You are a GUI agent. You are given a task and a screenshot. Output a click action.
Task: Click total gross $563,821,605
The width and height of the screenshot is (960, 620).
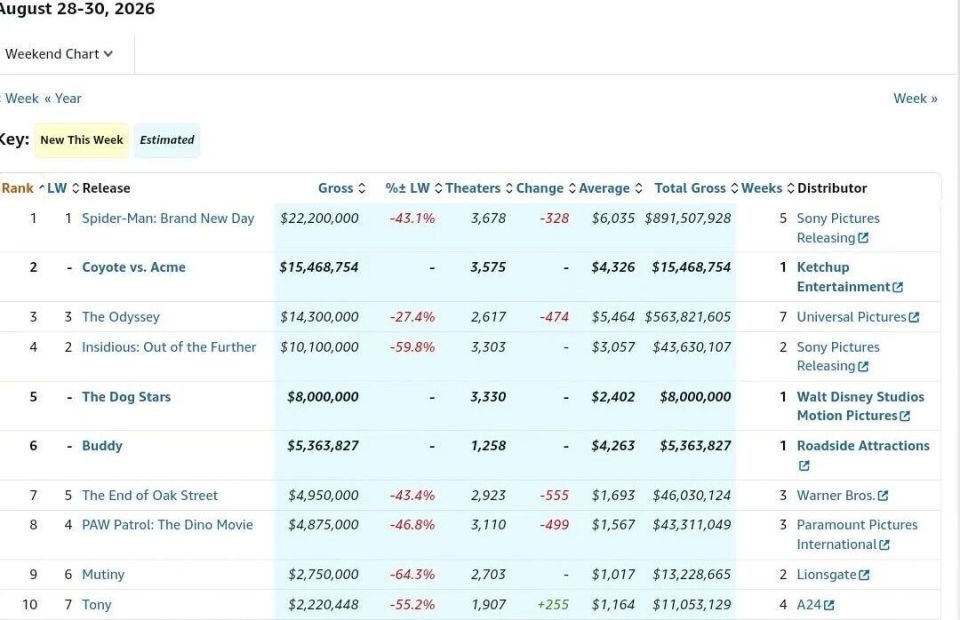(688, 317)
